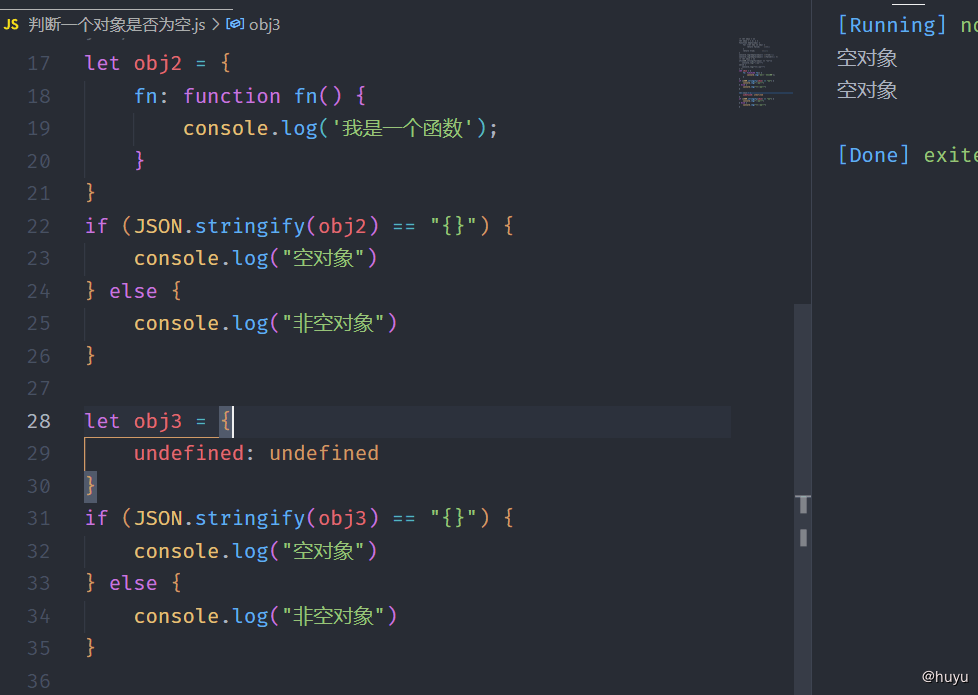Jump to the lower overview ruler marker

(x=803, y=538)
